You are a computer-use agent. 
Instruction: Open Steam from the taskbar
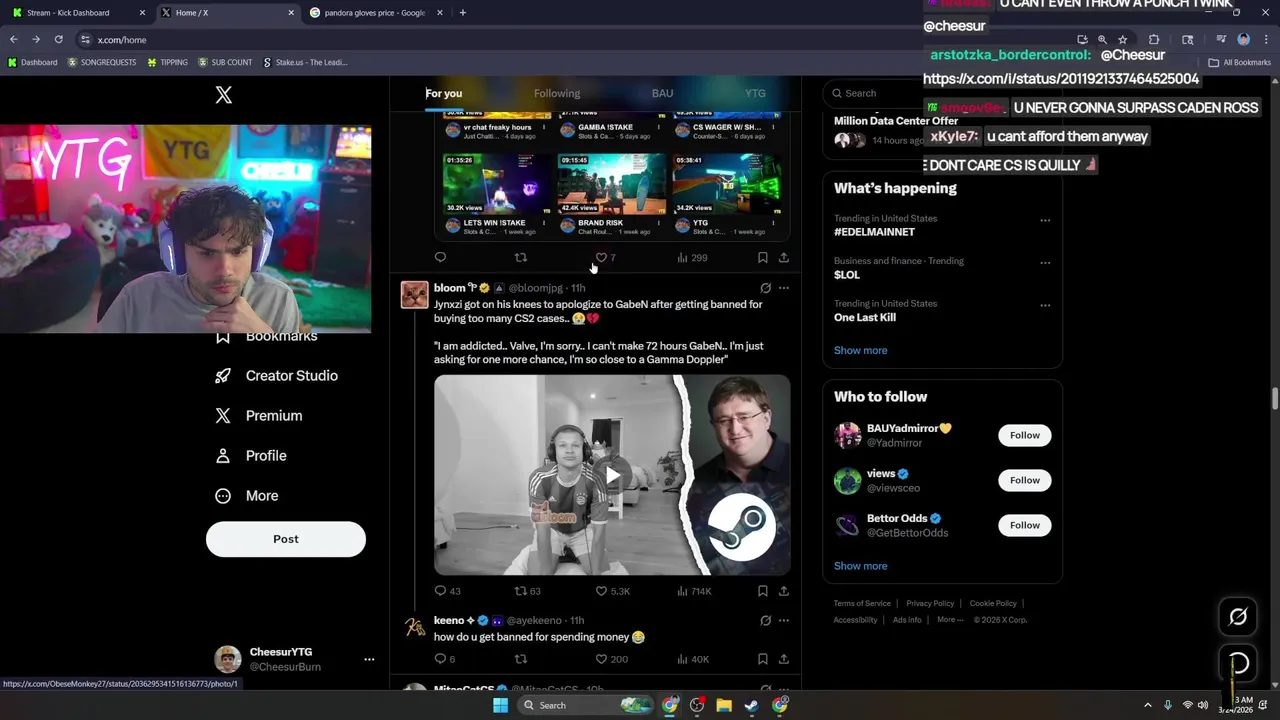click(751, 705)
